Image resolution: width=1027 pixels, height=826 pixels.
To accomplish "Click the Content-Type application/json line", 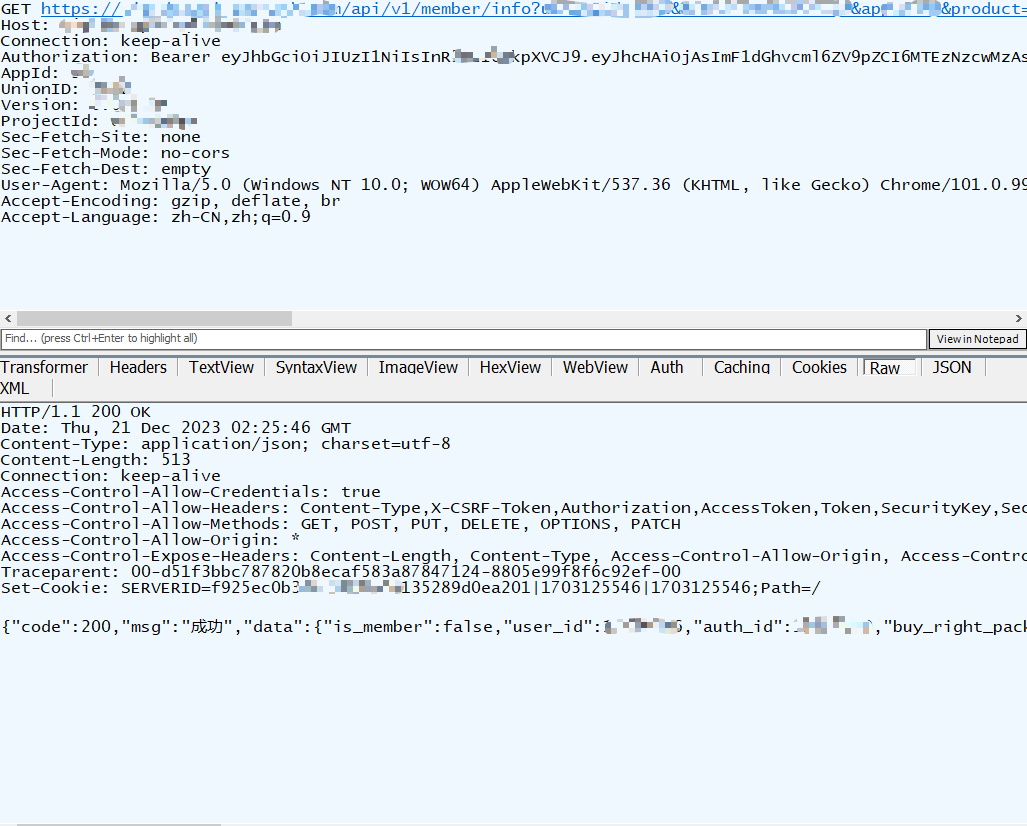I will click(225, 444).
